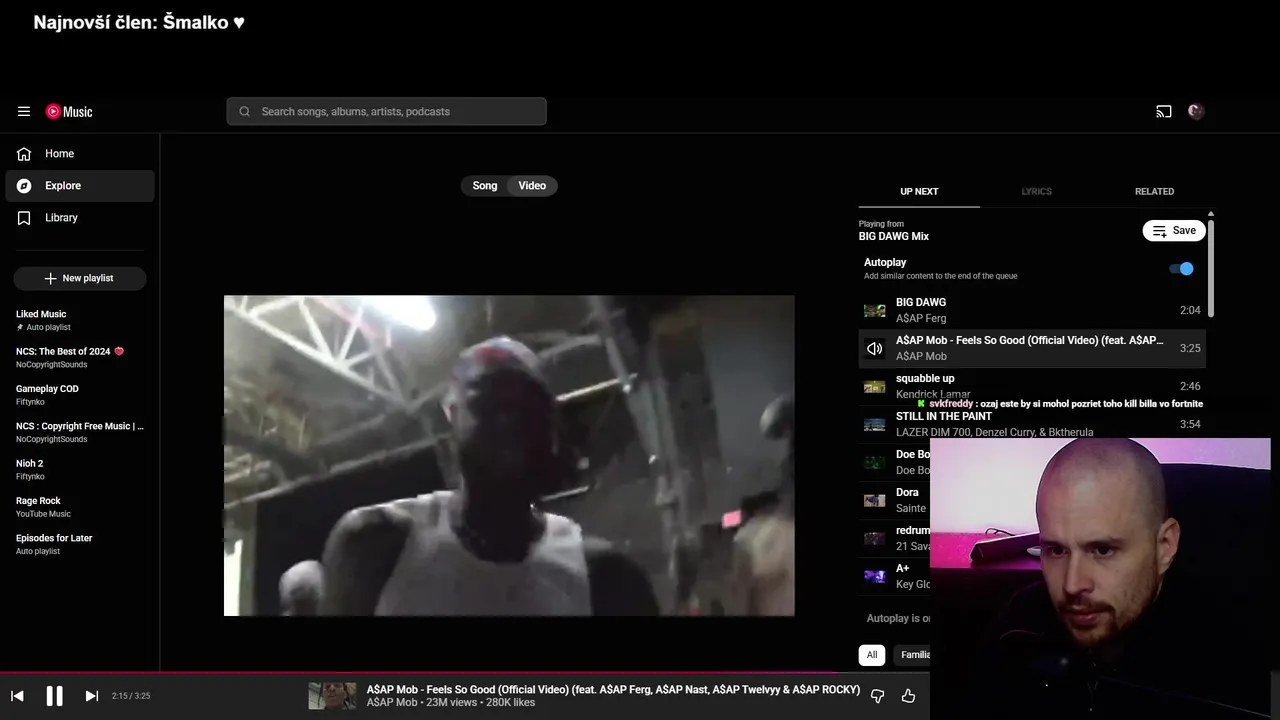Play BIG DAWG by A$AP Ferg
1280x720 pixels.
[x=1032, y=310]
